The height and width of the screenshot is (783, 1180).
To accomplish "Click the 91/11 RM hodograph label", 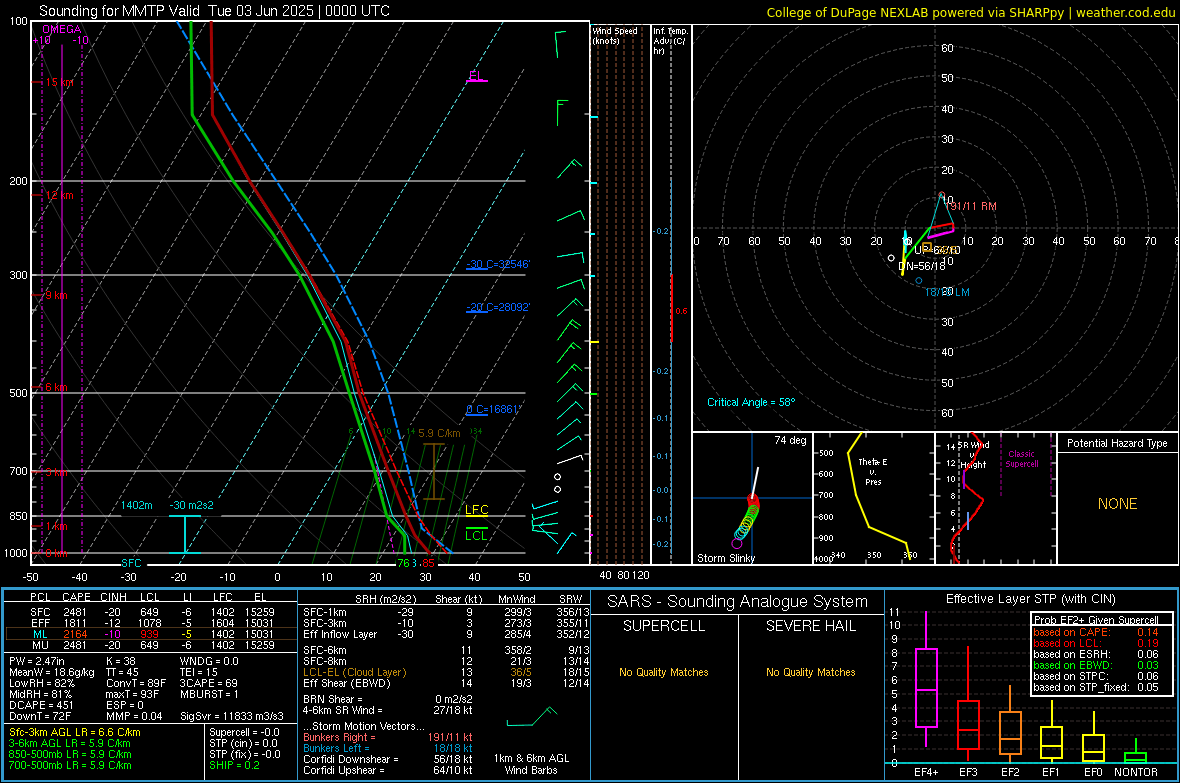I will coord(973,206).
